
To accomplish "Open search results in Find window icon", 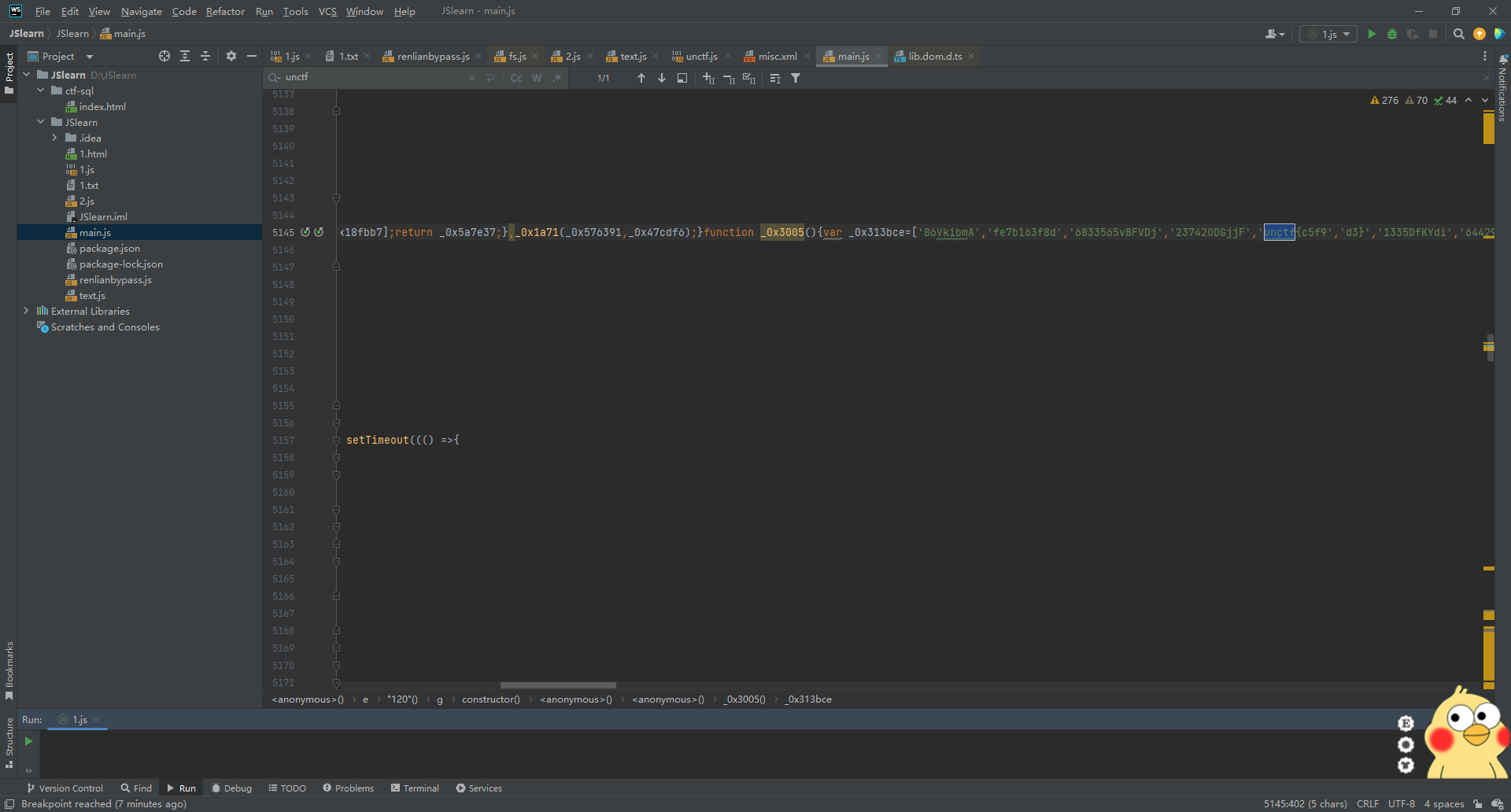I will 682,78.
